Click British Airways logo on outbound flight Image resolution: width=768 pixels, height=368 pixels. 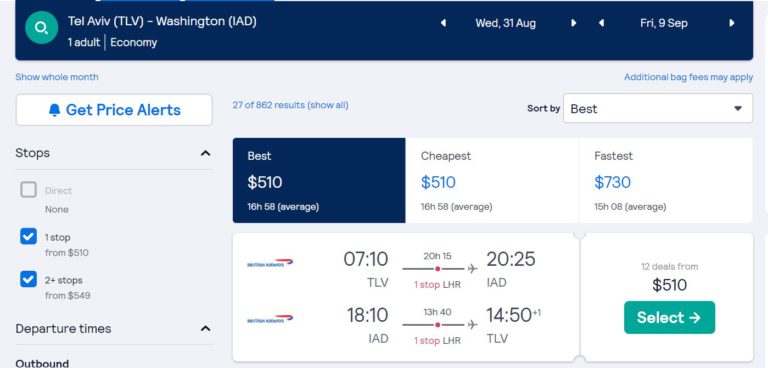tap(270, 263)
